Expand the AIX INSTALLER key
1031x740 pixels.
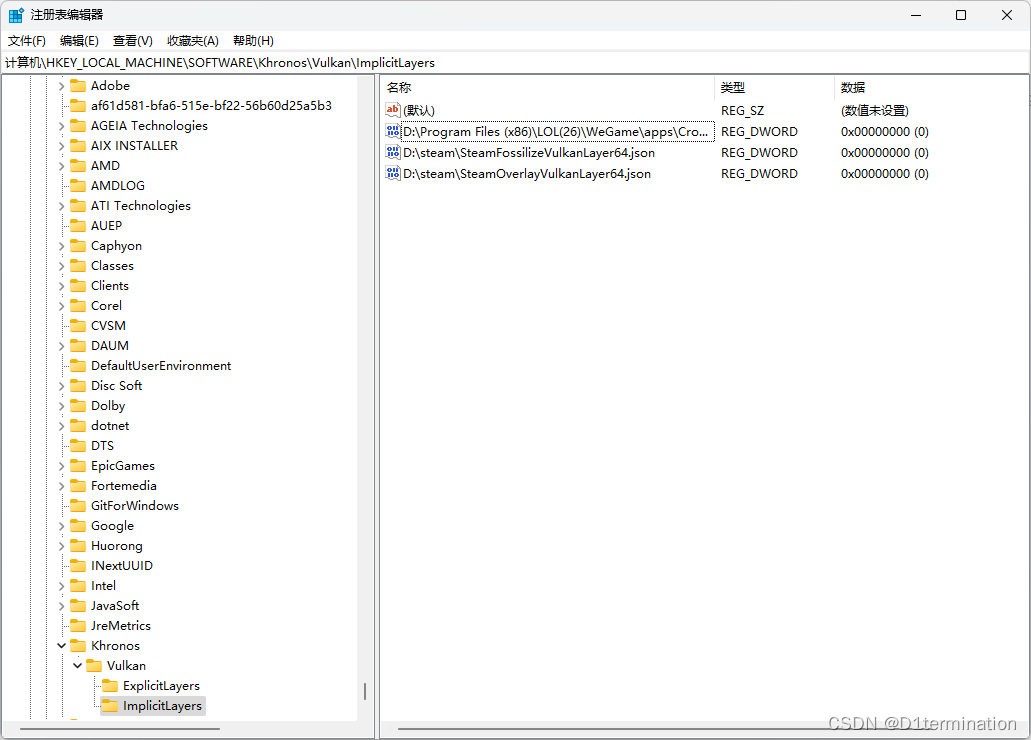[x=61, y=146]
